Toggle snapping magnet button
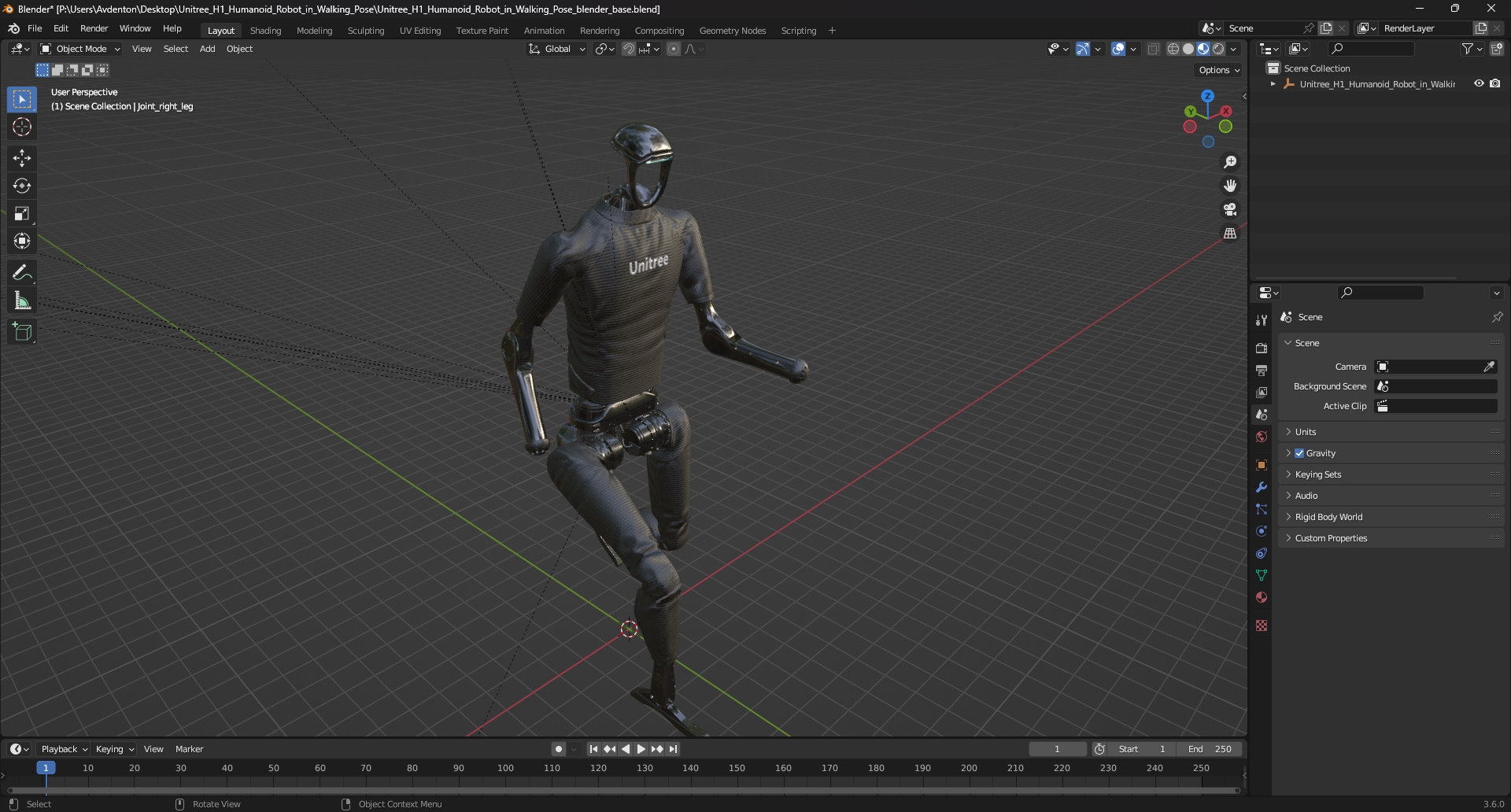 pos(629,49)
